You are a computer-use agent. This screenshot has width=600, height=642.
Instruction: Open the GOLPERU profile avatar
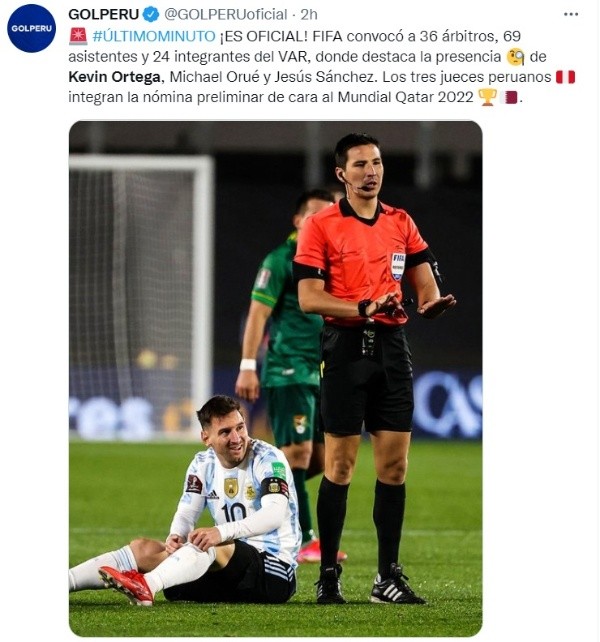pos(32,28)
